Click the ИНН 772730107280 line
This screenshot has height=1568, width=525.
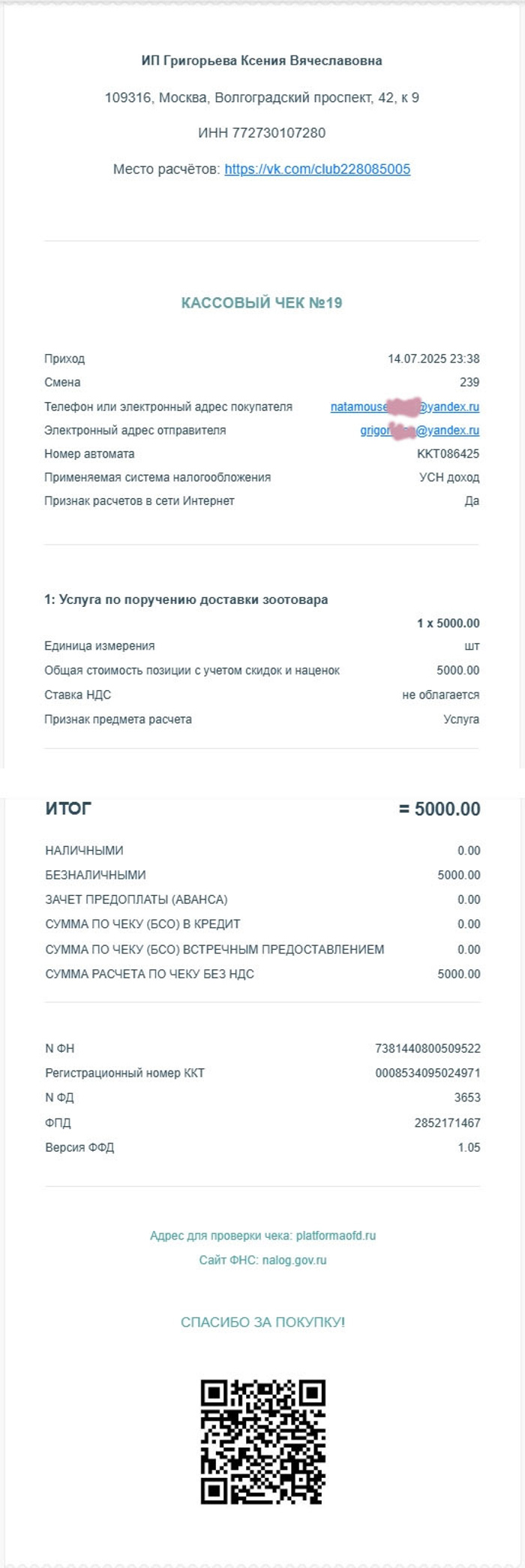262,133
